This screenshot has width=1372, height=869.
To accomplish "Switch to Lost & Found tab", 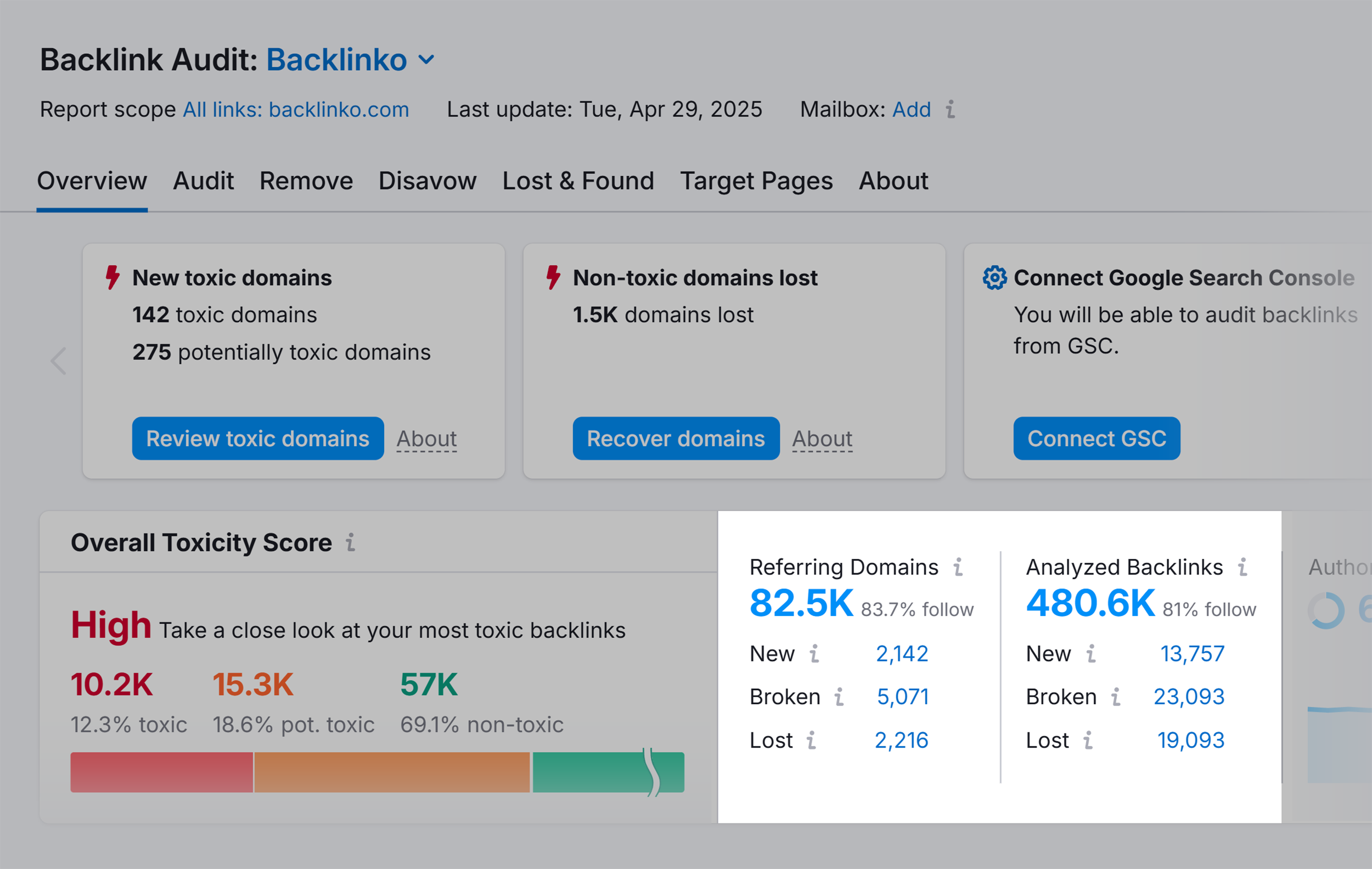I will pyautogui.click(x=578, y=181).
